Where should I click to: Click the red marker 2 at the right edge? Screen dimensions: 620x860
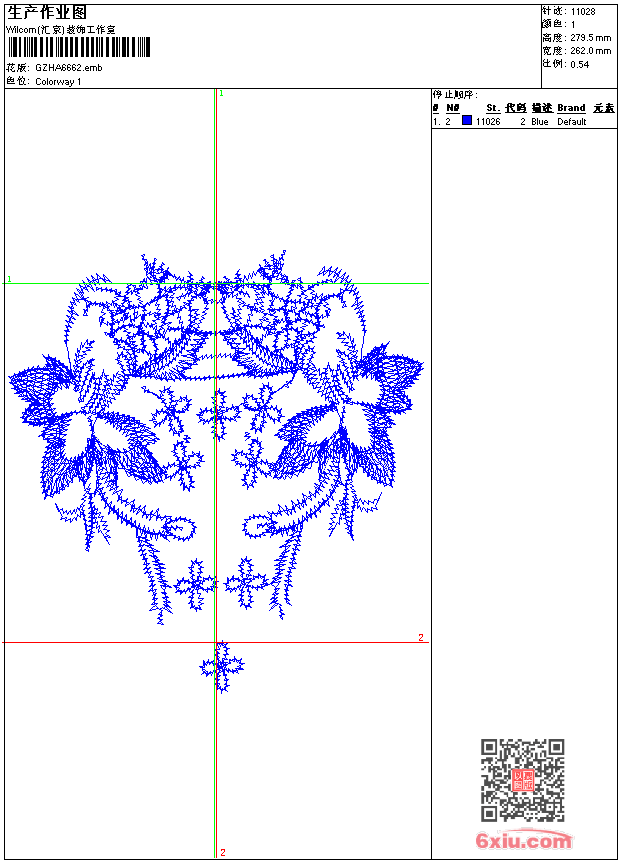point(421,637)
